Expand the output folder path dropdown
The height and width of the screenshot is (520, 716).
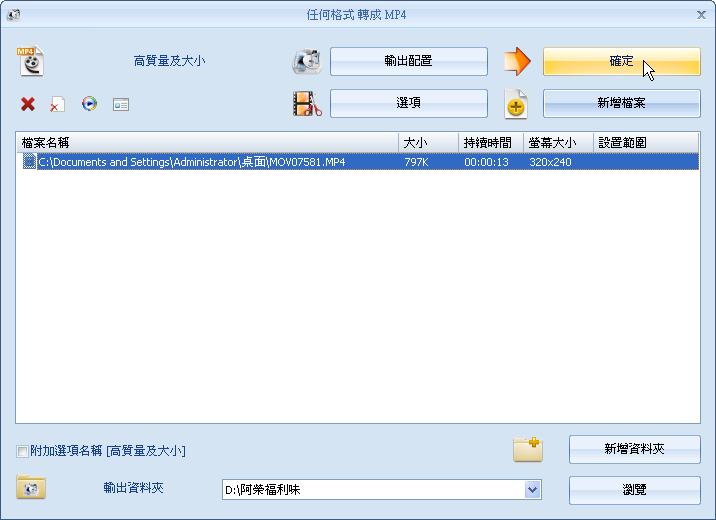click(x=532, y=490)
